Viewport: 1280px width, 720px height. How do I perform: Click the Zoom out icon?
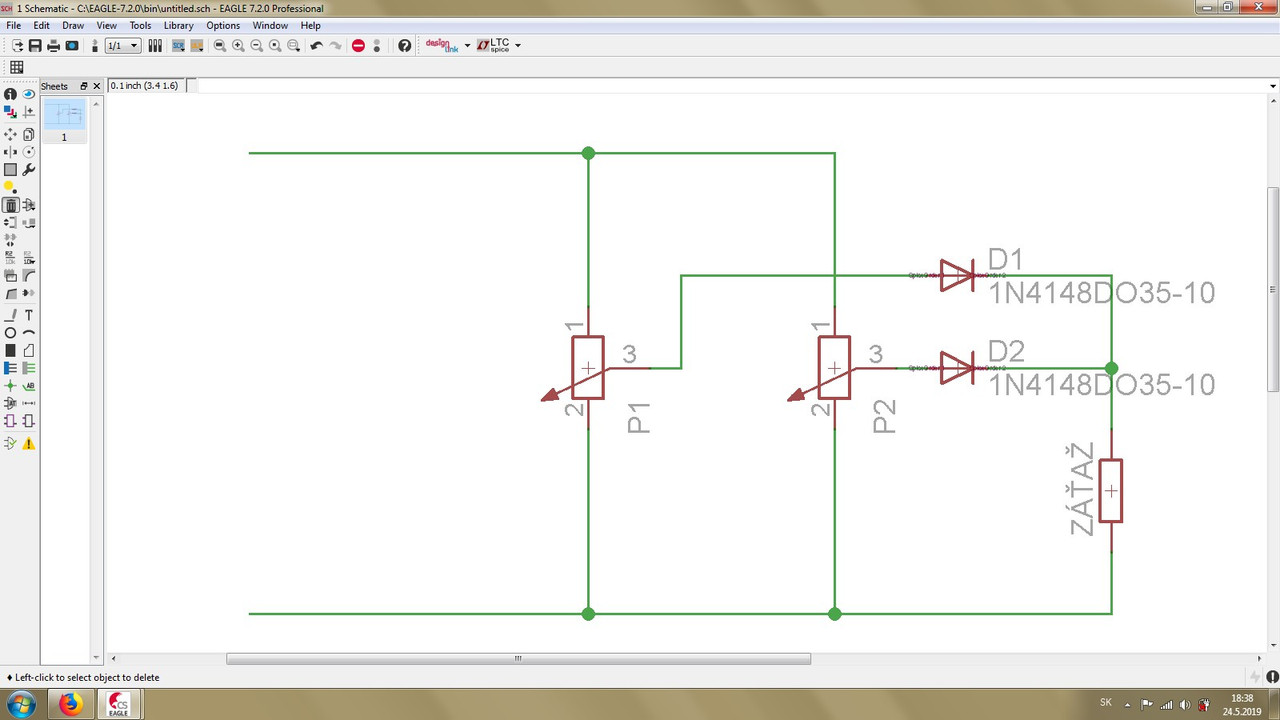pos(257,46)
